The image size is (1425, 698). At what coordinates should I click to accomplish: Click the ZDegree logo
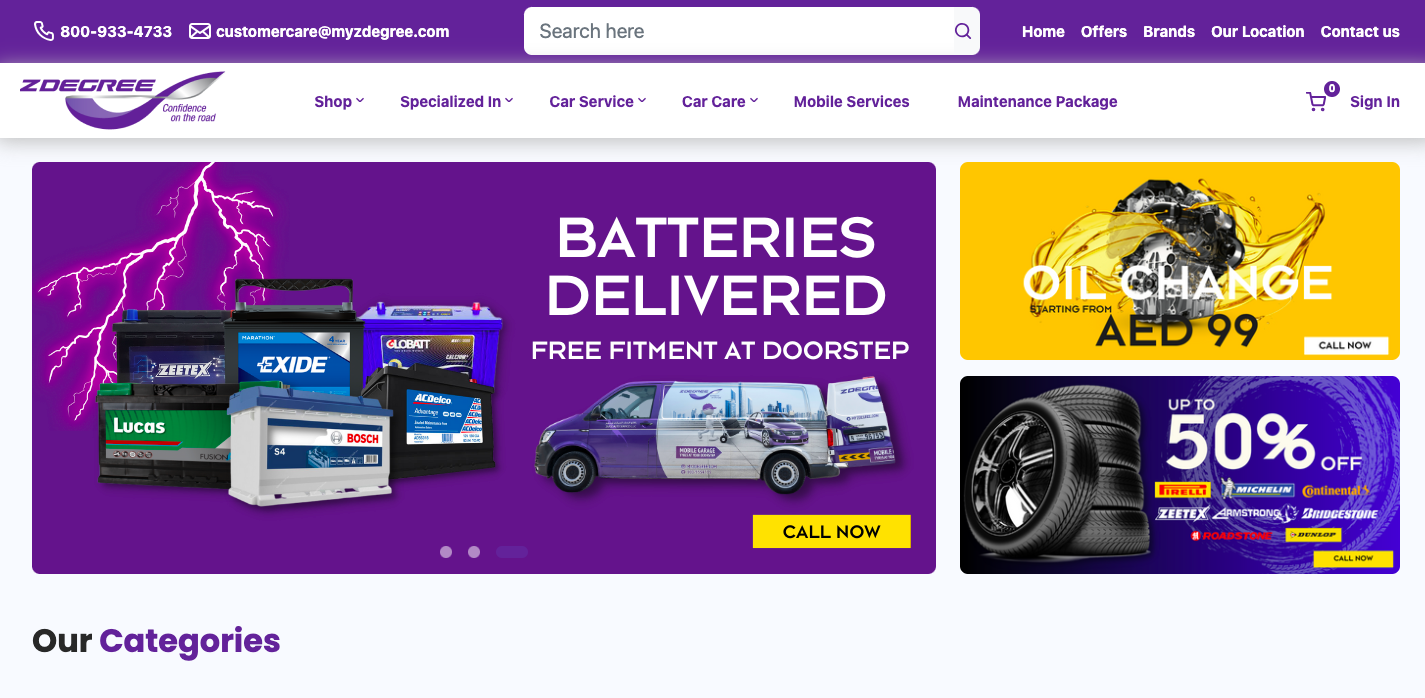click(122, 100)
